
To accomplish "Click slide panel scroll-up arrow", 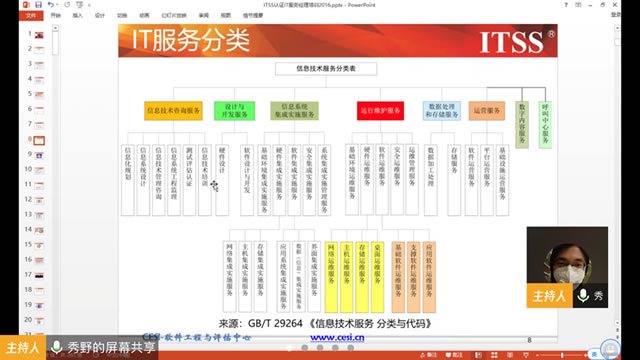I will [x=56, y=28].
